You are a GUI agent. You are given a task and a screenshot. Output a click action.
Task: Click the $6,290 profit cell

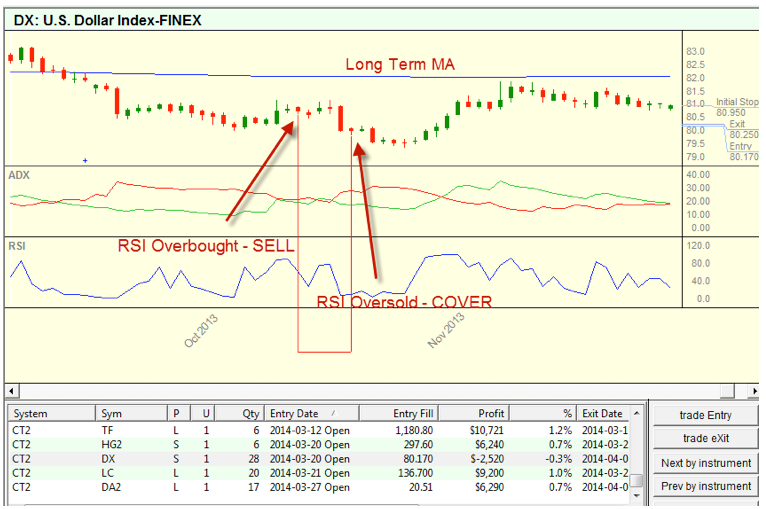[489, 487]
